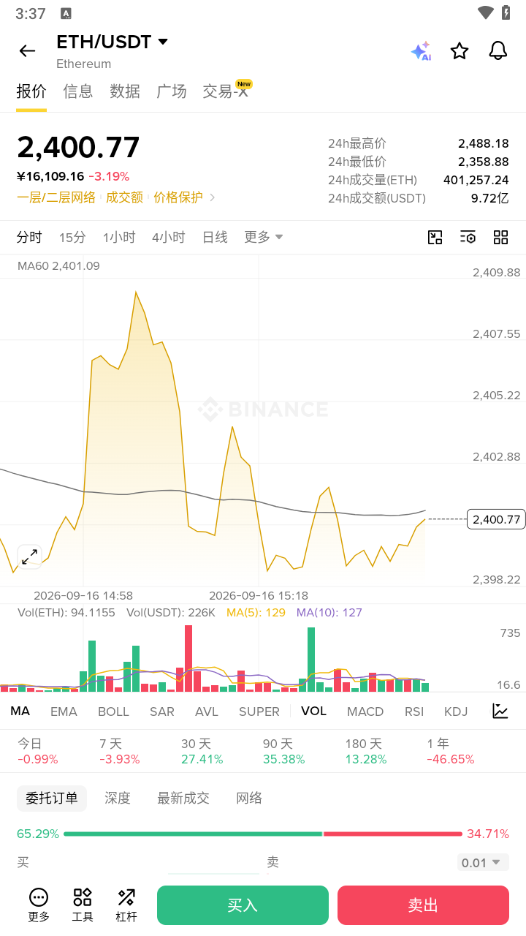Screen dimensions: 526x936
Task: Select the 1年 -46.65% performance
Action: (x=450, y=751)
